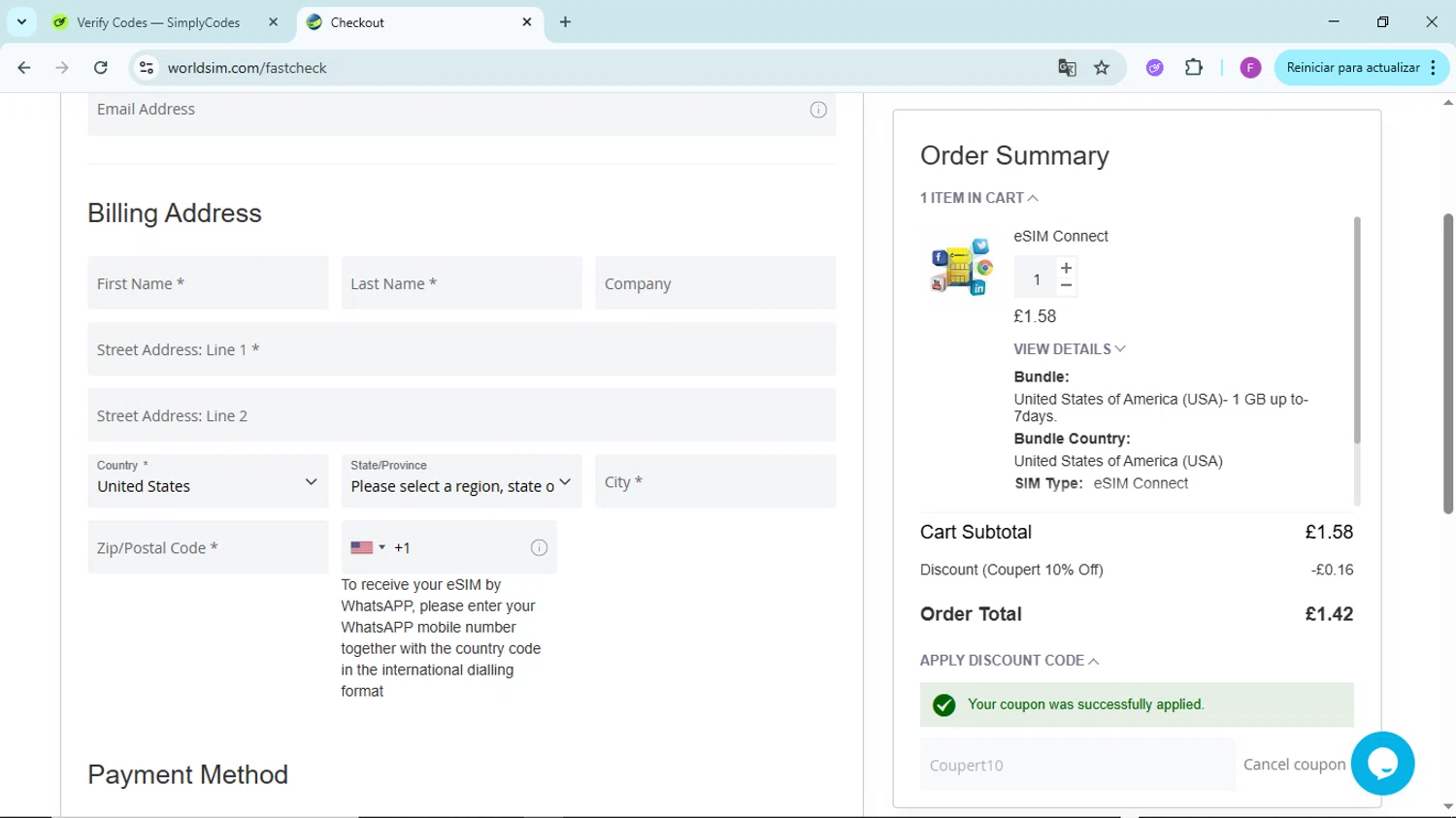Viewport: 1456px width, 818px height.
Task: Click the Coupert10 discount code field
Action: tap(1077, 765)
